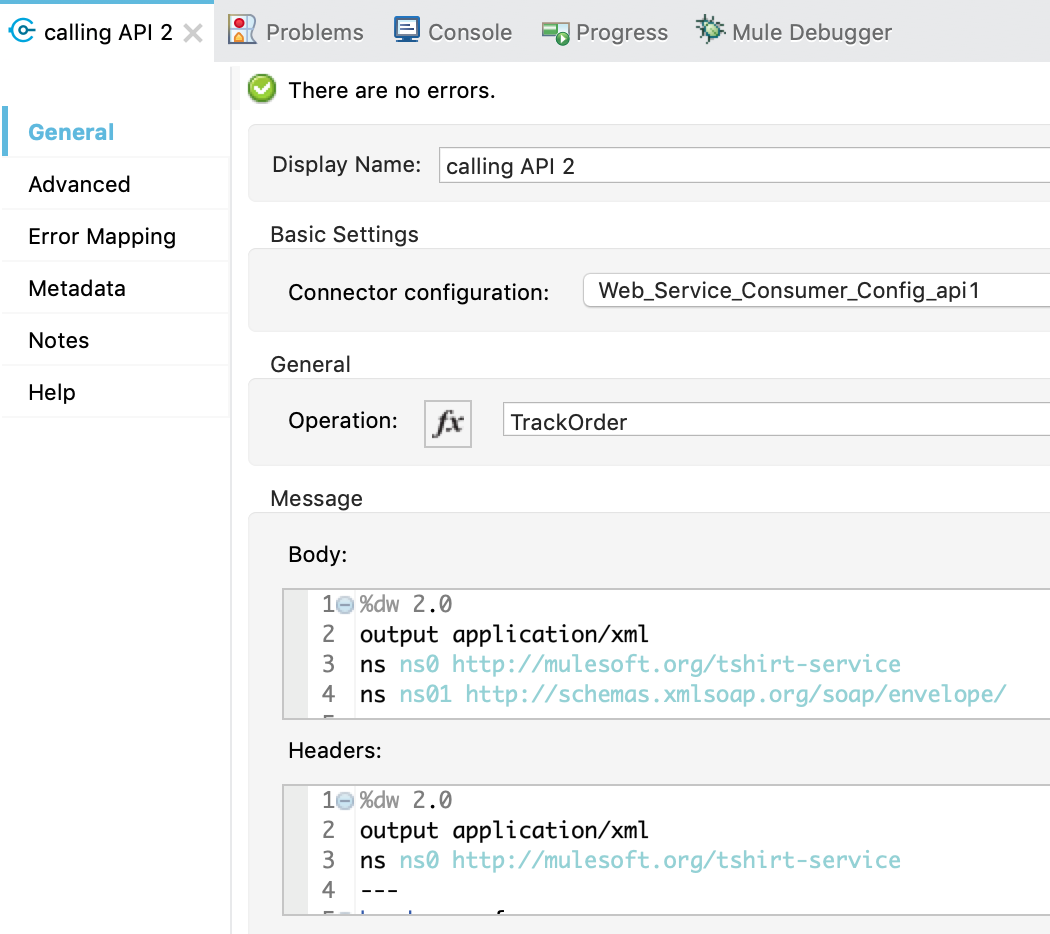This screenshot has width=1050, height=934.
Task: Switch to the Console tab
Action: (x=469, y=32)
